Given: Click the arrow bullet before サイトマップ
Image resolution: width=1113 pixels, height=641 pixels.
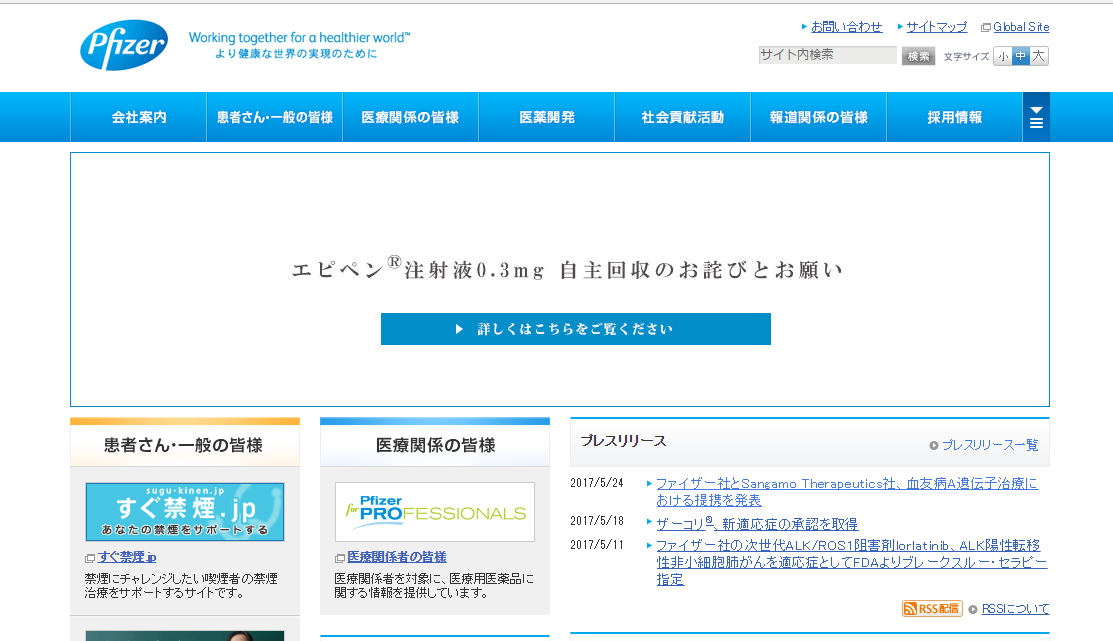Looking at the screenshot, I should 900,26.
